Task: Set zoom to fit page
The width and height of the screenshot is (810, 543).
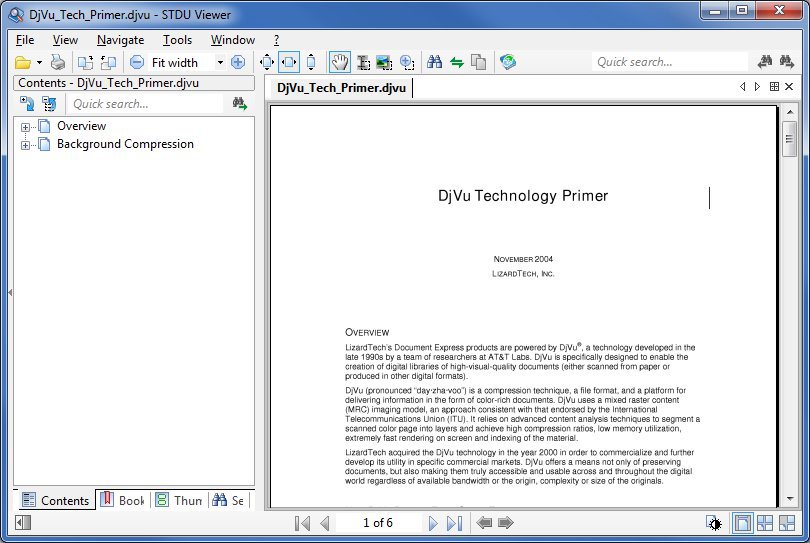Action: click(x=267, y=63)
